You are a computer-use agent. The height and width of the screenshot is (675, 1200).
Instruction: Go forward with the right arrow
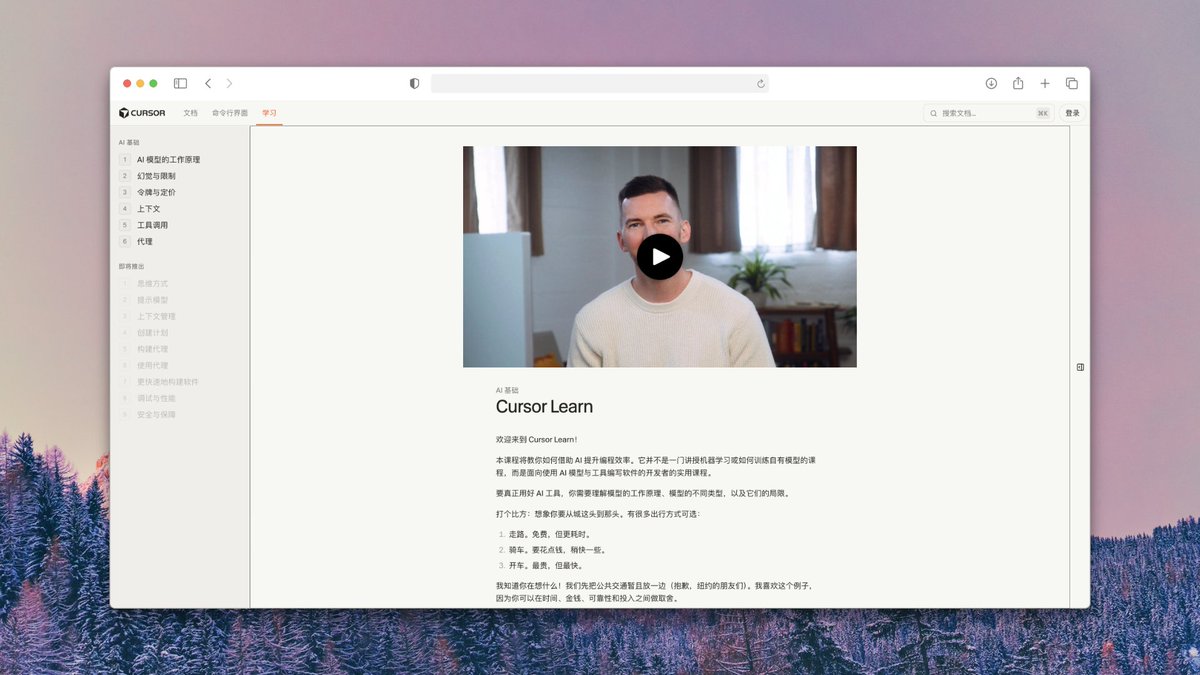click(229, 83)
